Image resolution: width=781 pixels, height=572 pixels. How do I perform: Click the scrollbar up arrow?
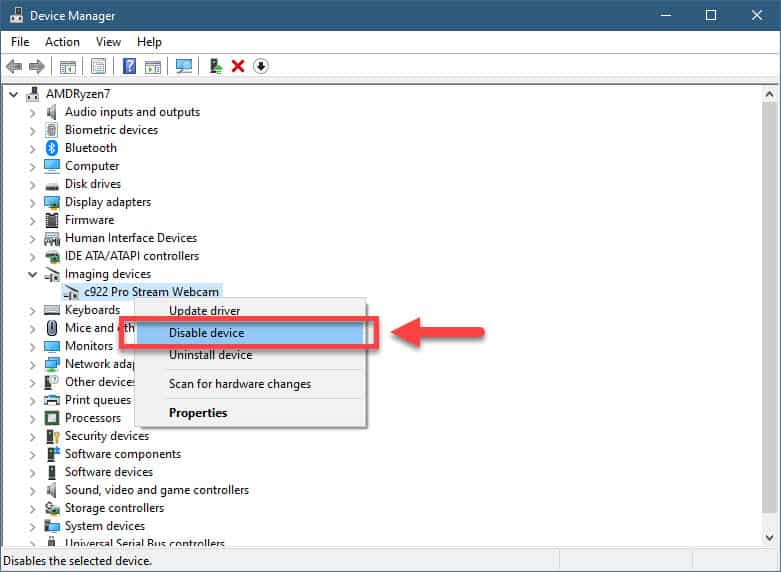click(x=770, y=94)
